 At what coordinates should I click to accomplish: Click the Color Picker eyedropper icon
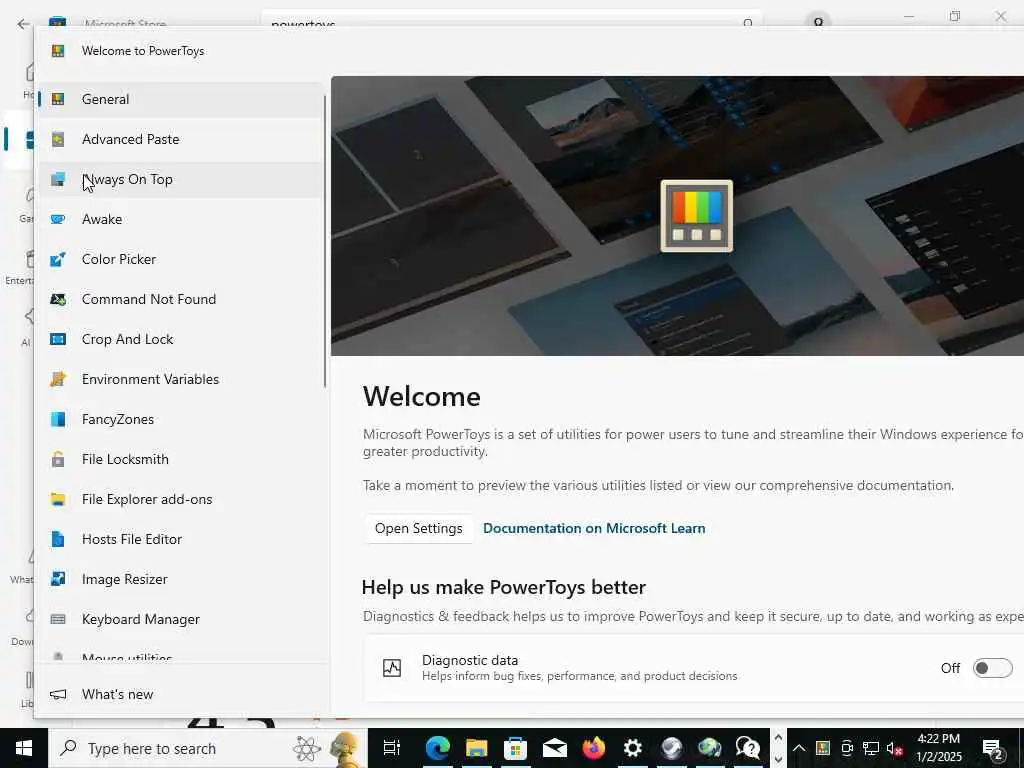click(58, 259)
